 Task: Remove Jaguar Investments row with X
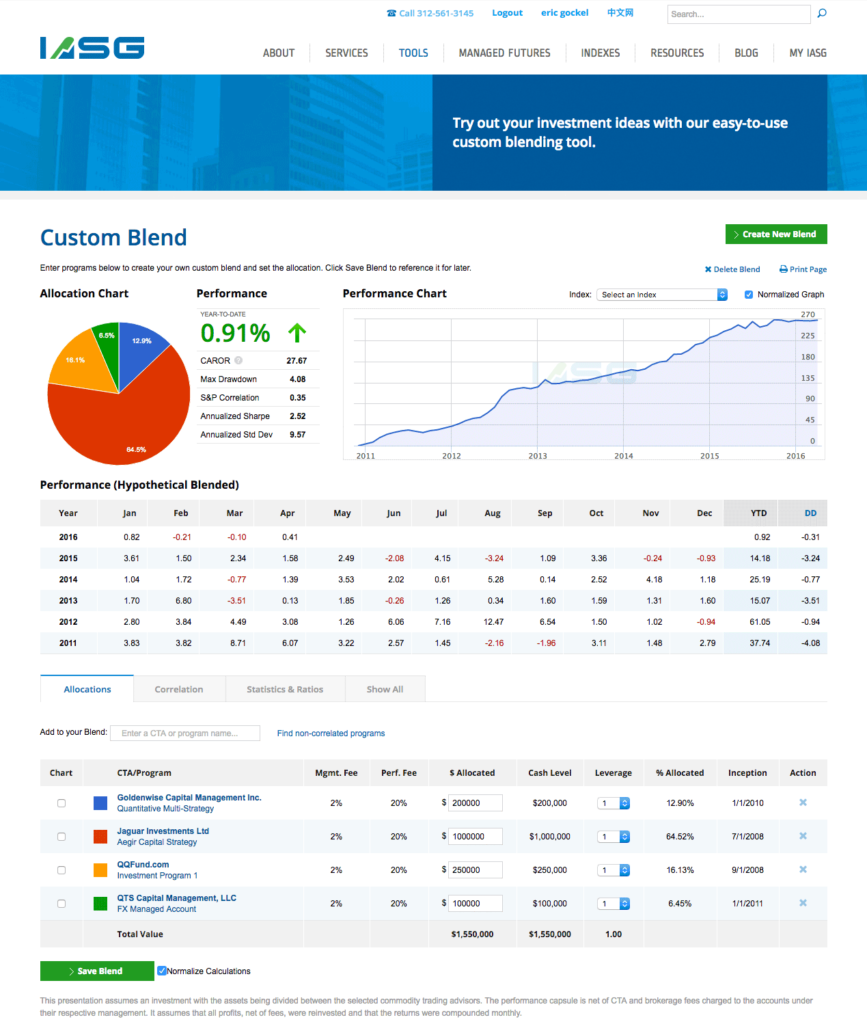click(803, 836)
